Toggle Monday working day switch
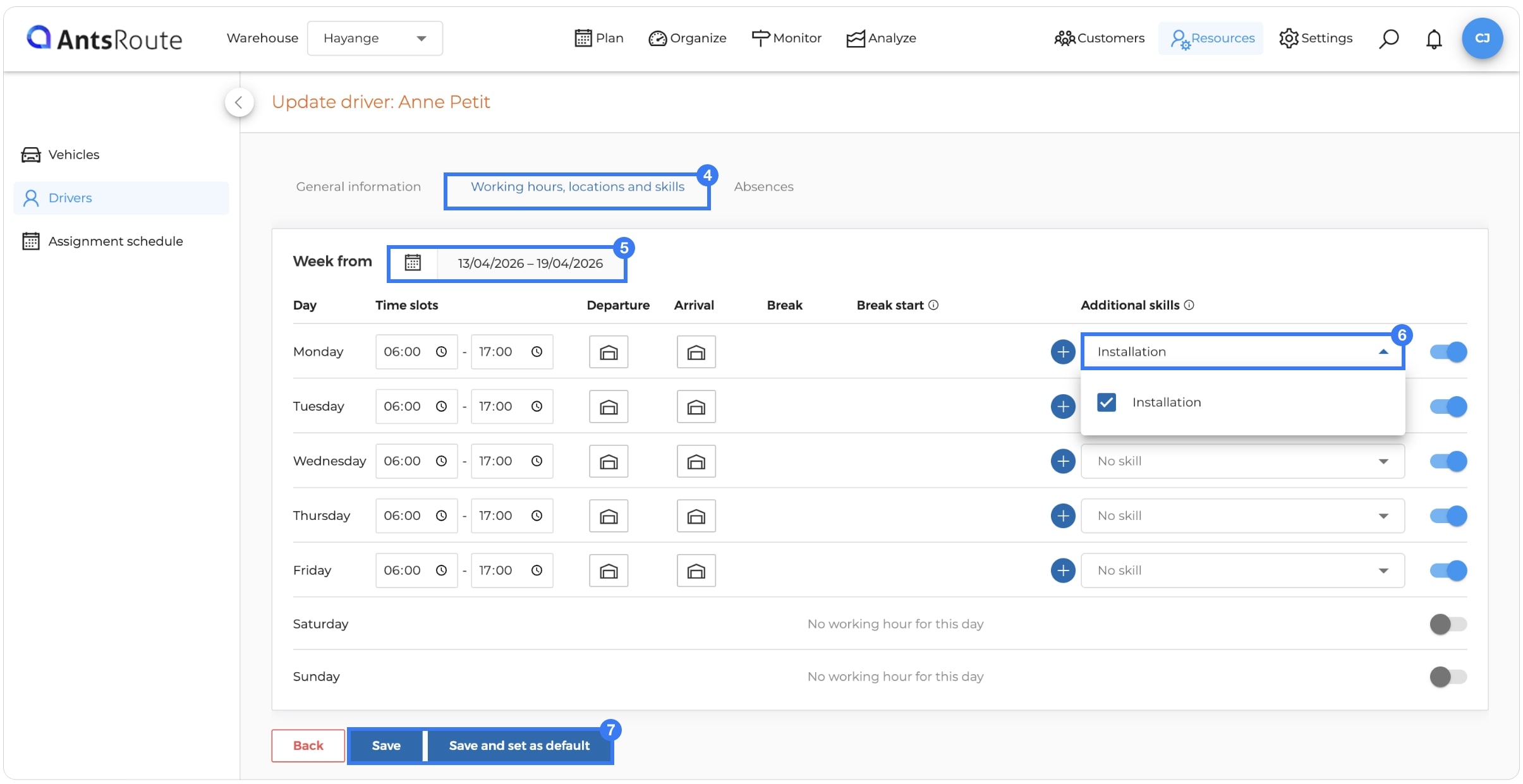1523x784 pixels. tap(1448, 352)
